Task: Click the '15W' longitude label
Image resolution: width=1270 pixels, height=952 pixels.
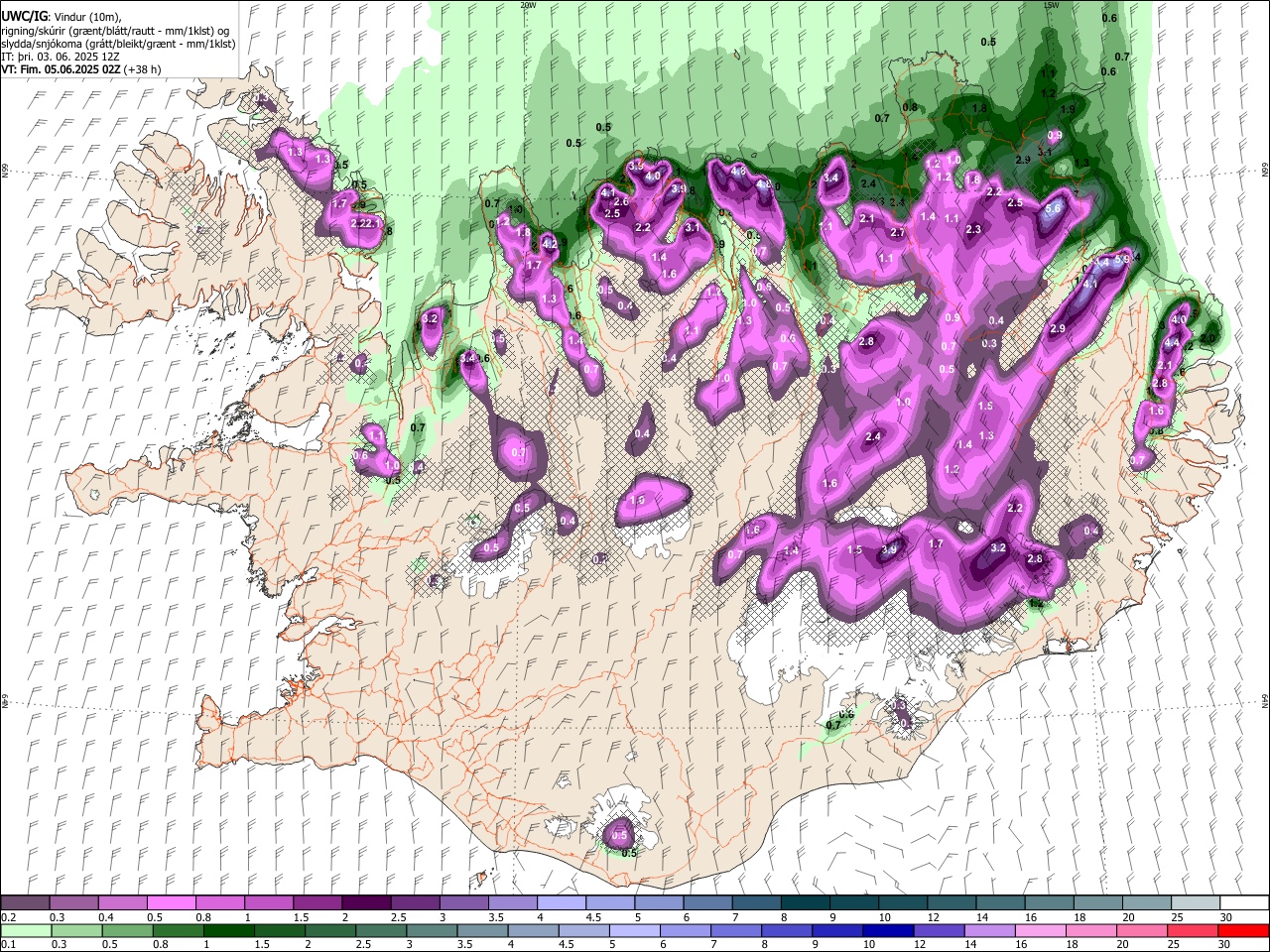Action: click(1052, 5)
